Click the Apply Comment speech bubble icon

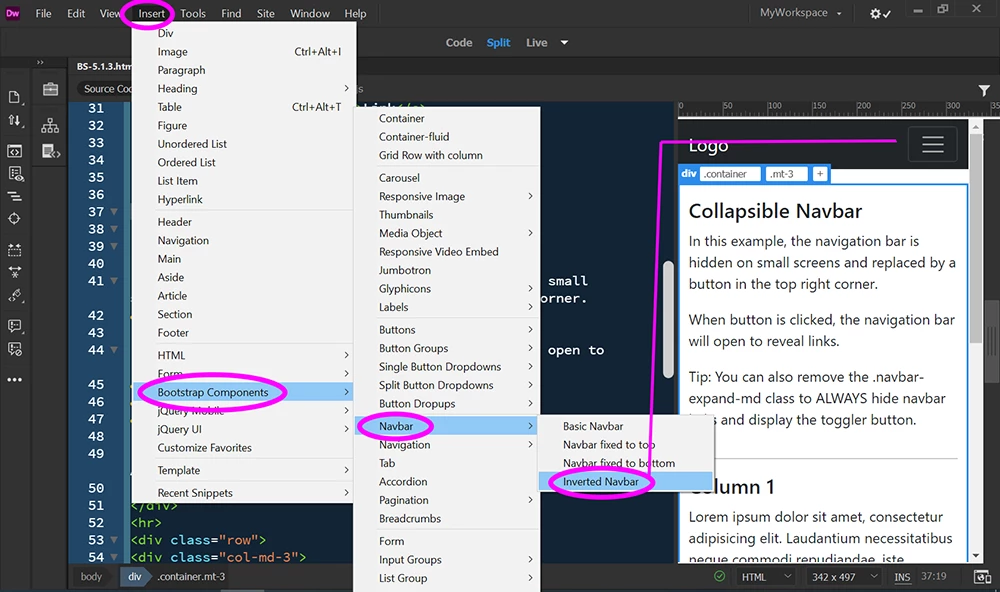tap(14, 326)
